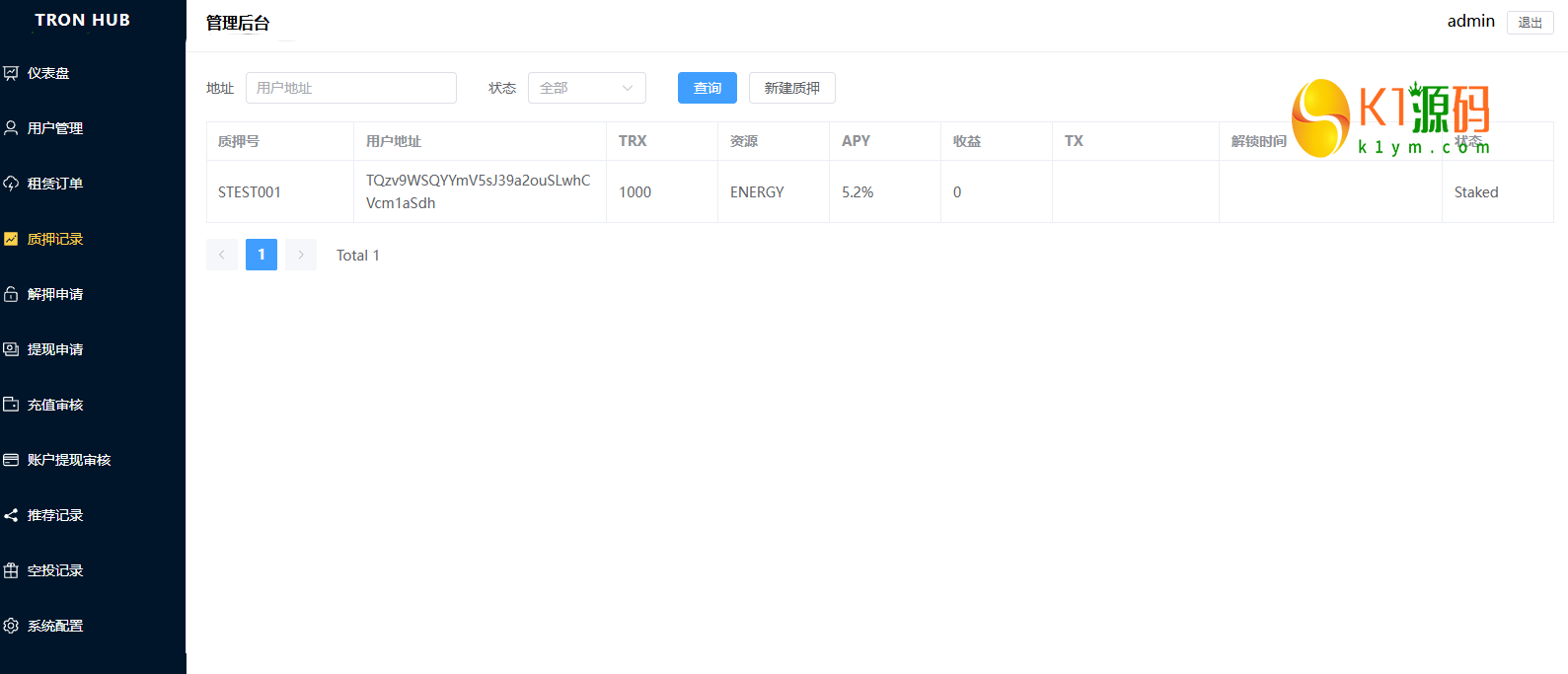1568x674 pixels.
Task: Click the TX column header
Action: tap(1136, 141)
